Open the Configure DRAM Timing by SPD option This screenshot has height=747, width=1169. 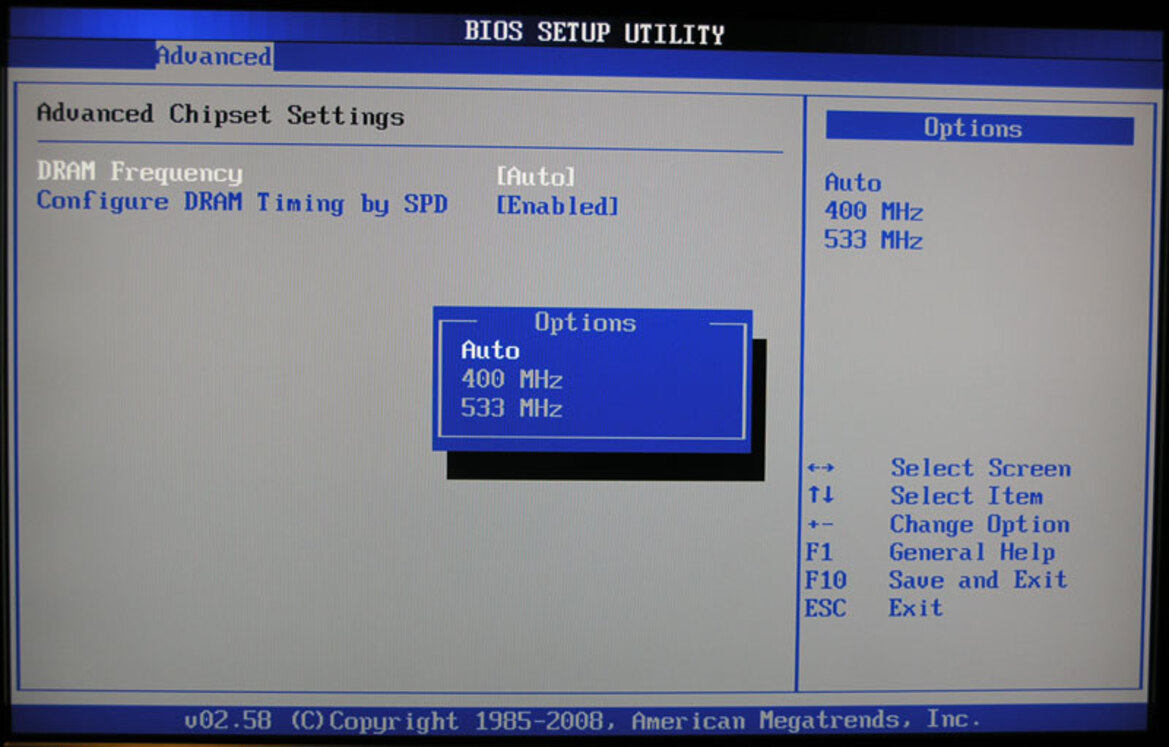coord(243,203)
